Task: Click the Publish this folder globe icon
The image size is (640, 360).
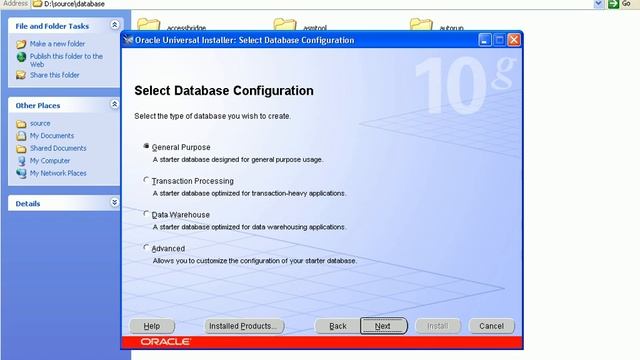Action: click(x=21, y=57)
